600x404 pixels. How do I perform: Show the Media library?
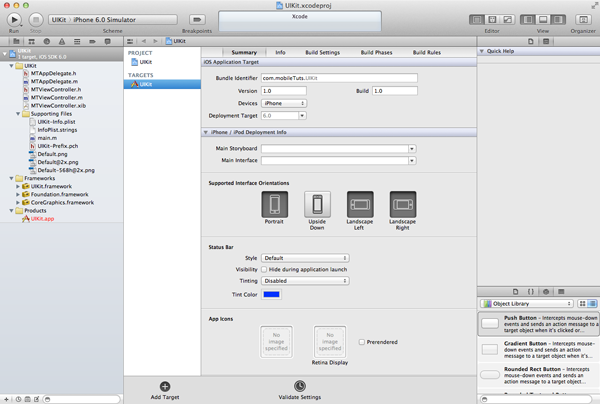coord(561,292)
